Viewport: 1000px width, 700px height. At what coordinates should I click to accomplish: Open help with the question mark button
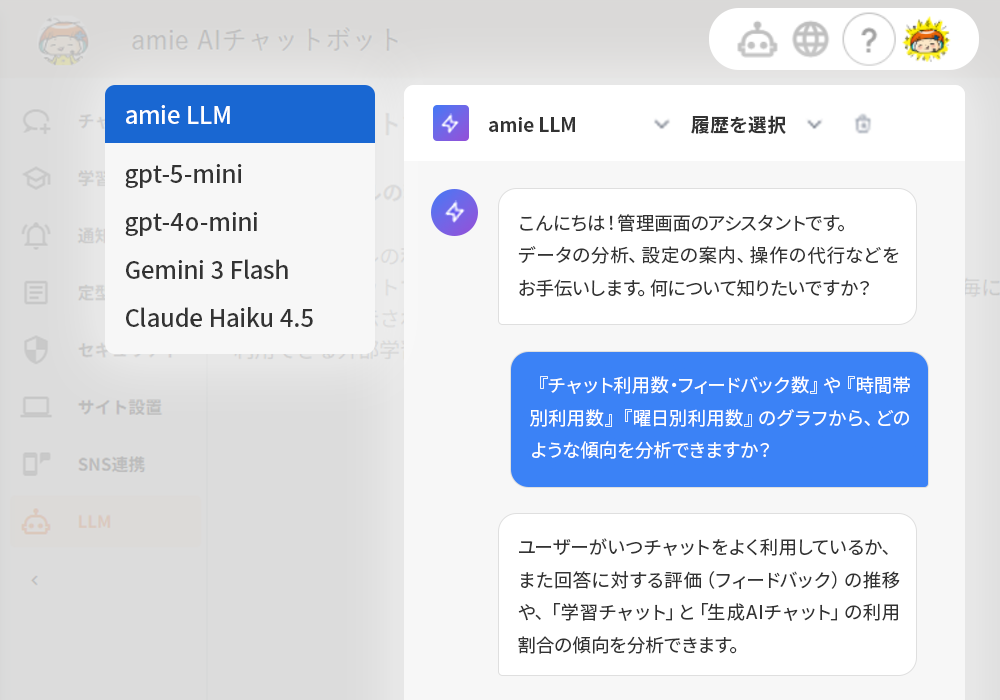tap(869, 40)
